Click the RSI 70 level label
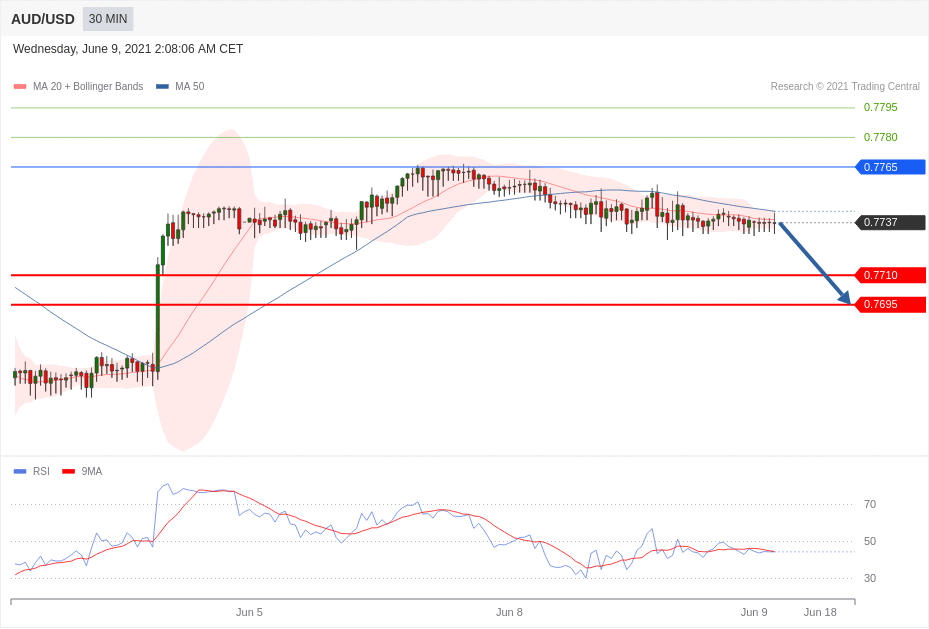929x629 pixels. 870,504
